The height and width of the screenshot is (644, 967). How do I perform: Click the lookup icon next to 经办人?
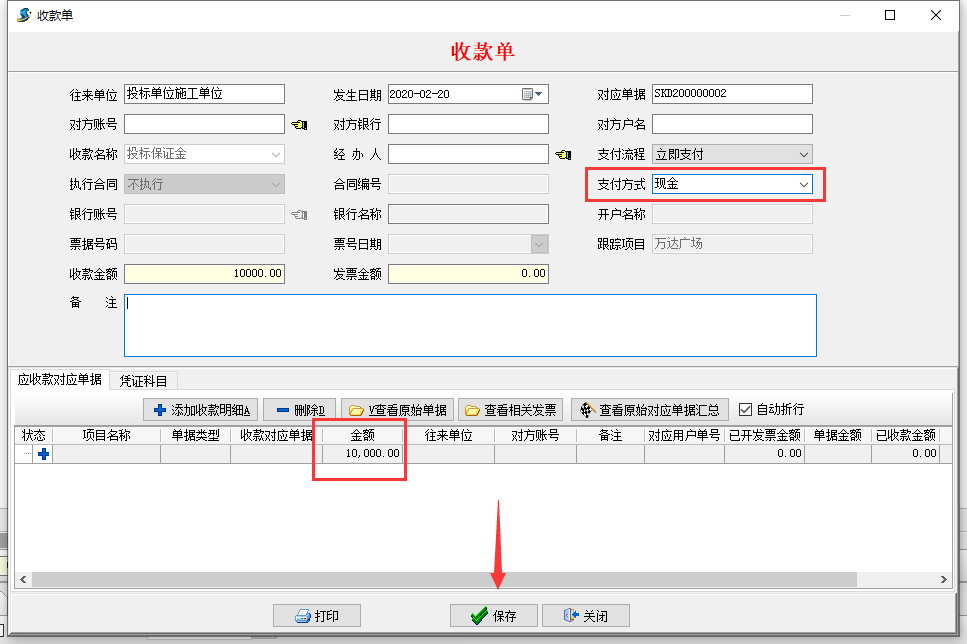point(561,154)
